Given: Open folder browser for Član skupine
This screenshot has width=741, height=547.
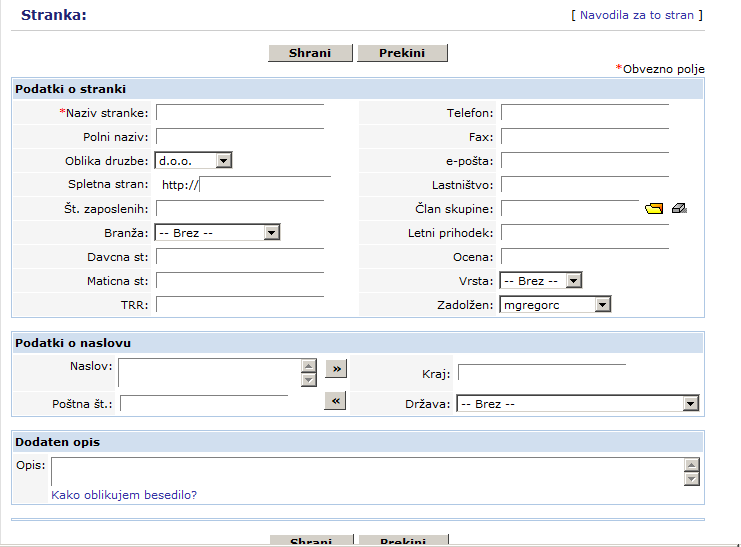Looking at the screenshot, I should coord(654,209).
